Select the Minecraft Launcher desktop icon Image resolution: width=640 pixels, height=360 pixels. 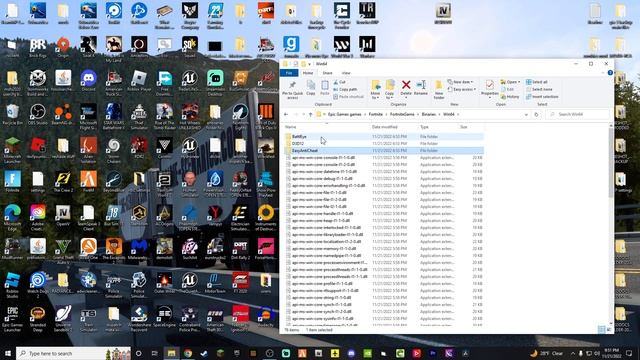pyautogui.click(x=12, y=149)
